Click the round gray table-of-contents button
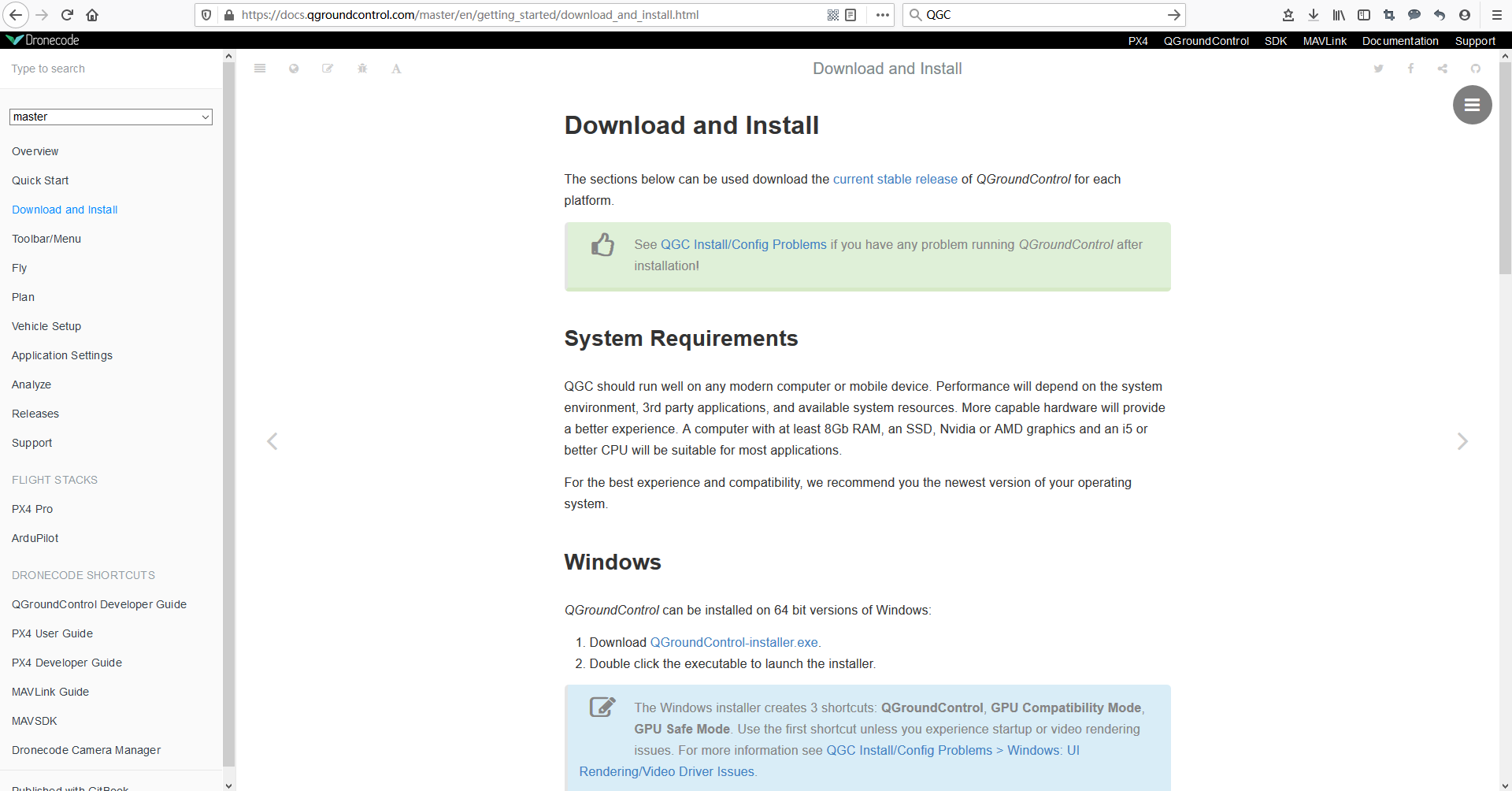The image size is (1512, 791). (x=1472, y=105)
